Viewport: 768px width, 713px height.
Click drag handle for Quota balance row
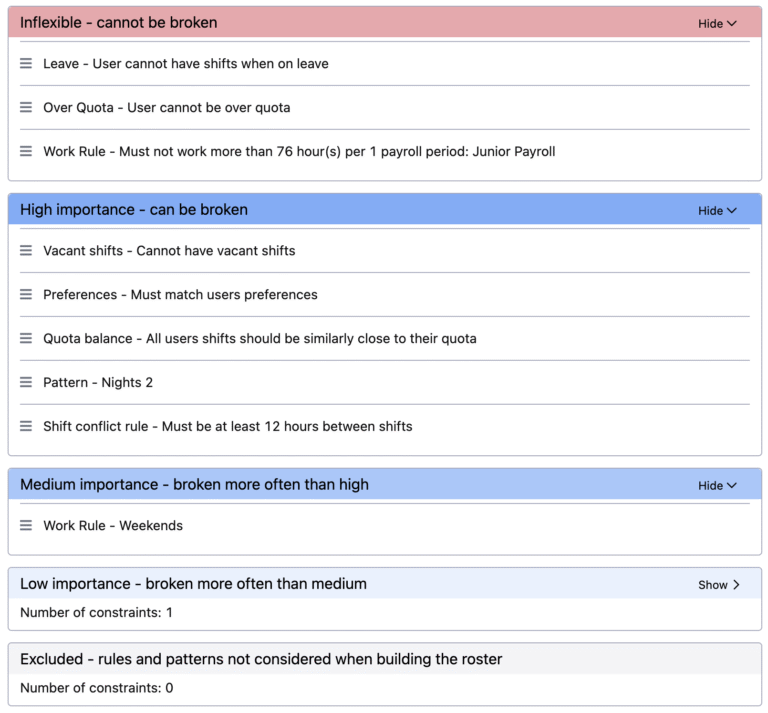click(x=26, y=338)
